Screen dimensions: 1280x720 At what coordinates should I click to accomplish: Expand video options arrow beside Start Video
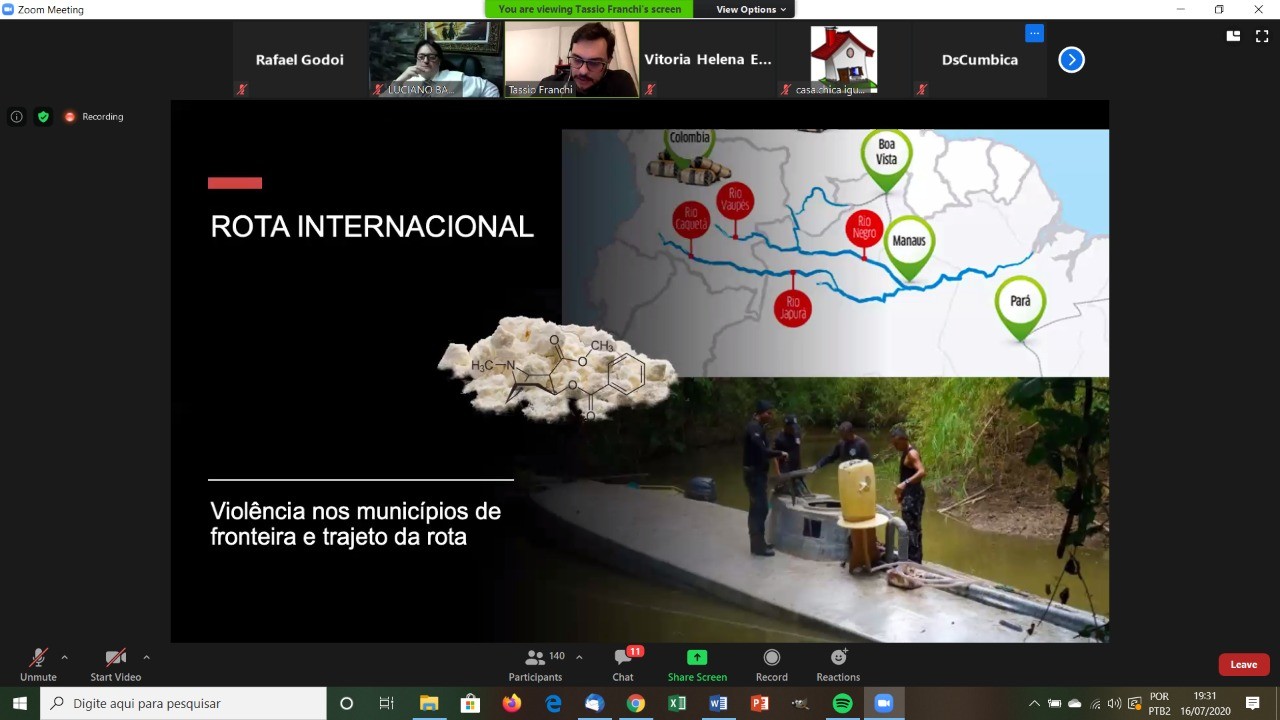coord(146,657)
